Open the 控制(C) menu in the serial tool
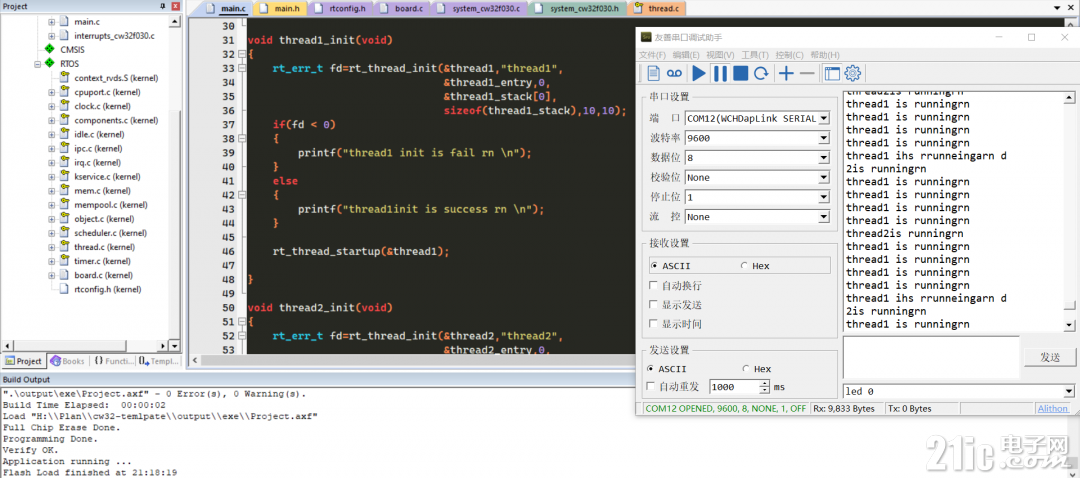 click(789, 55)
